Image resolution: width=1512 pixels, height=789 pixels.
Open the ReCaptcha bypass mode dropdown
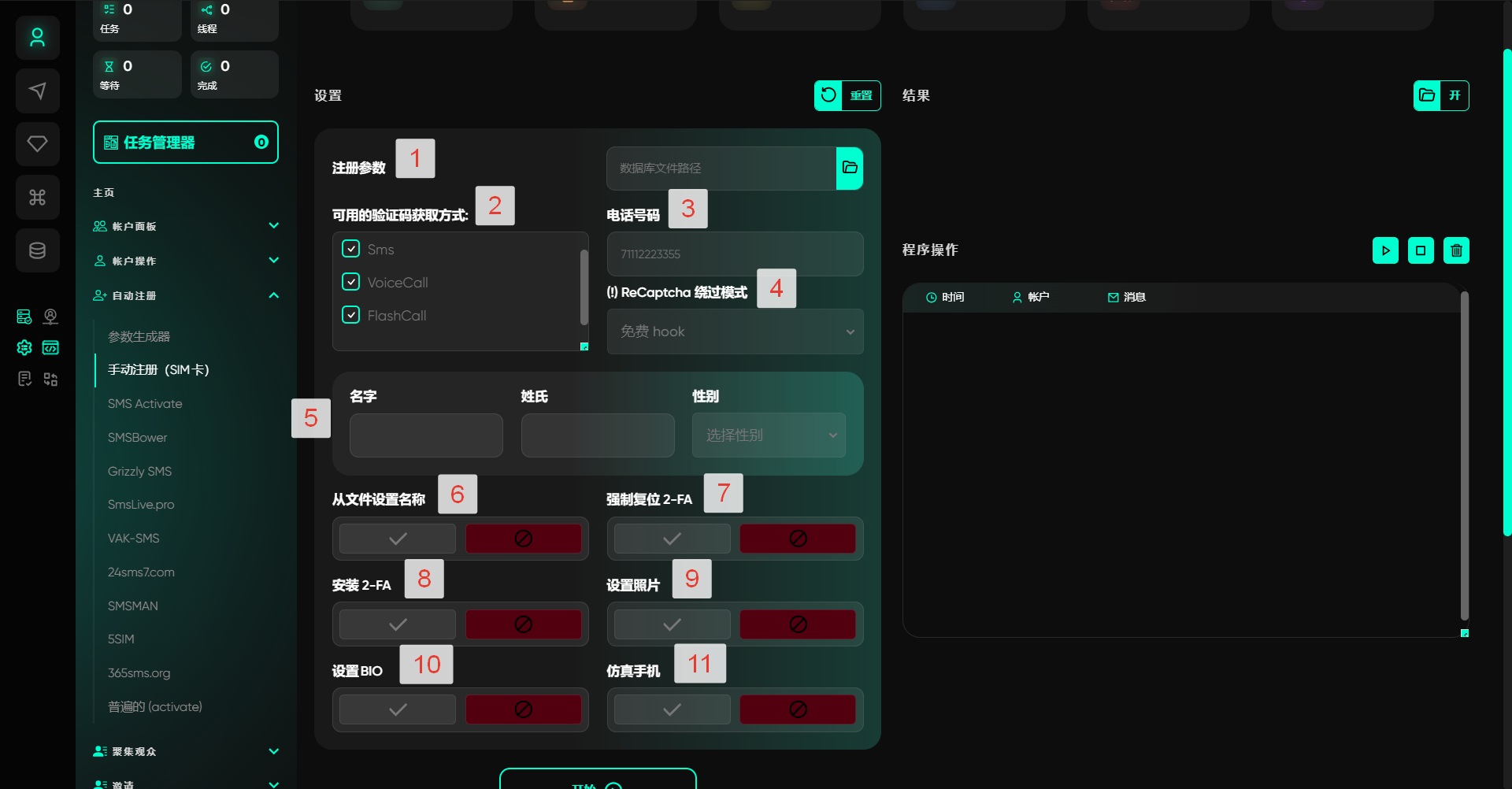pyautogui.click(x=735, y=332)
